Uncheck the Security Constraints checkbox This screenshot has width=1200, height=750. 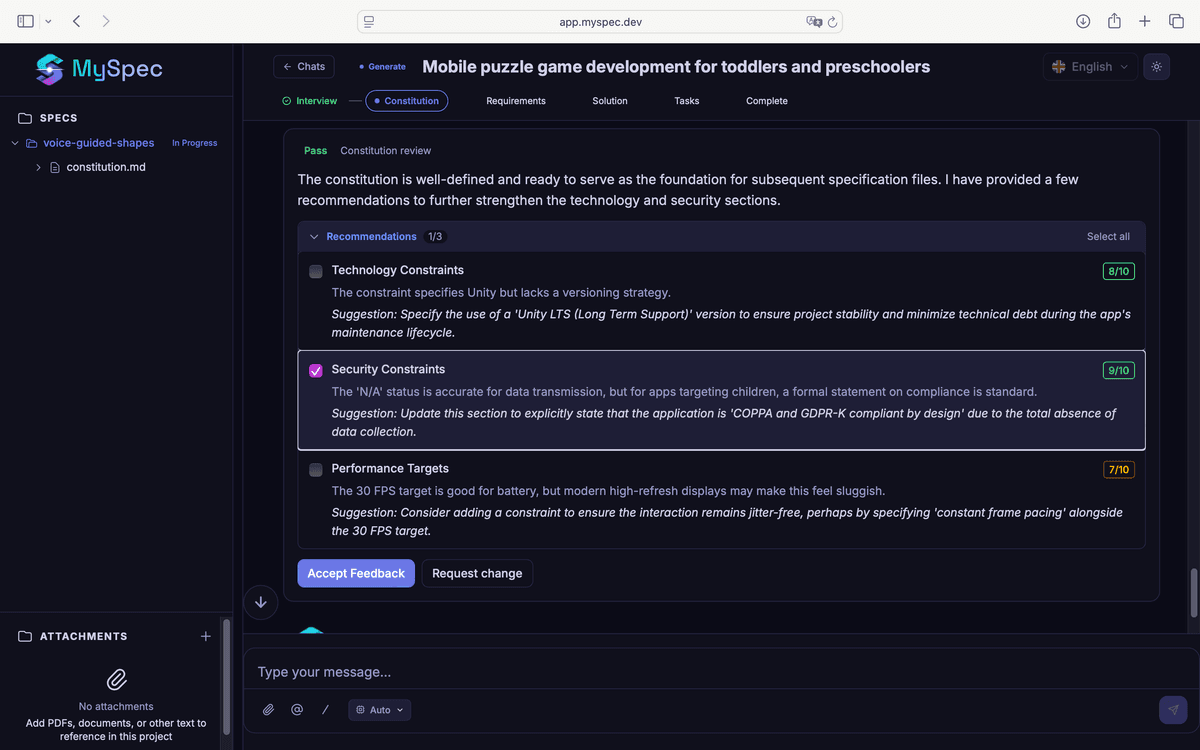tap(316, 370)
